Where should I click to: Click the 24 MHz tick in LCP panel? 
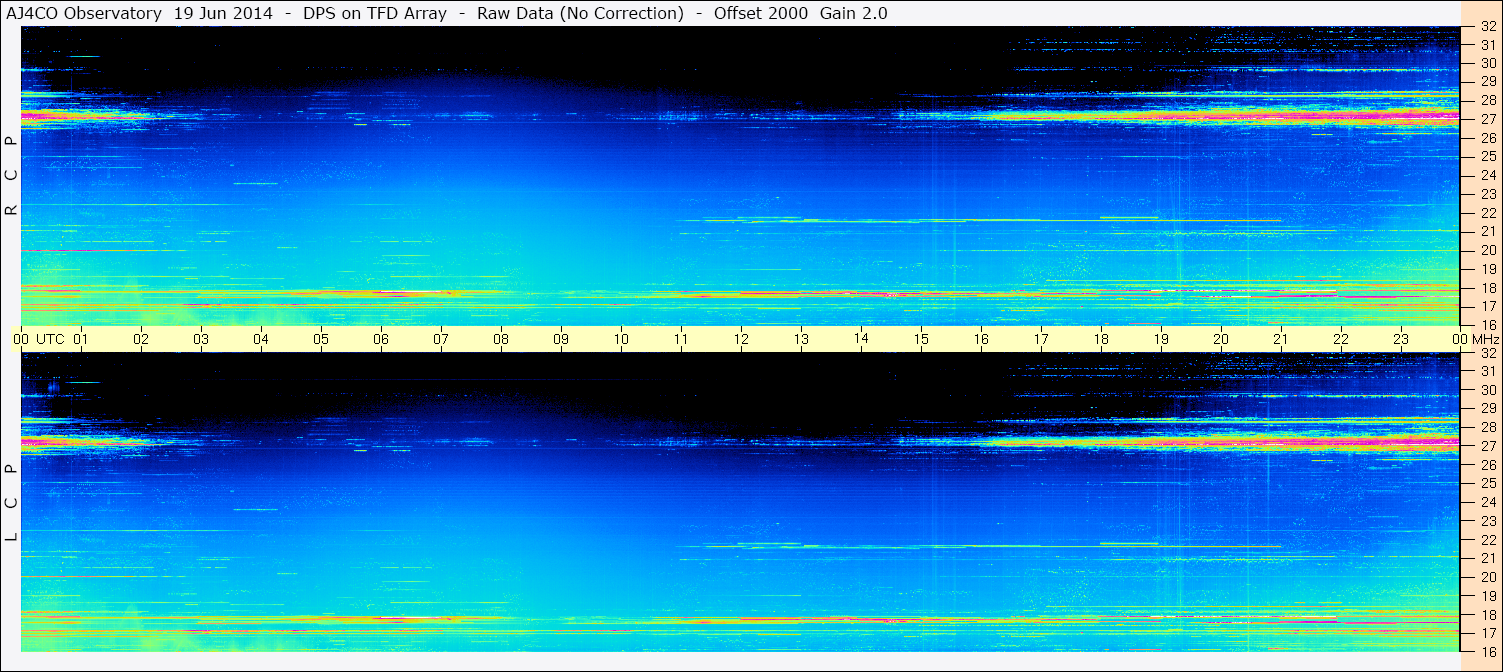1488,502
